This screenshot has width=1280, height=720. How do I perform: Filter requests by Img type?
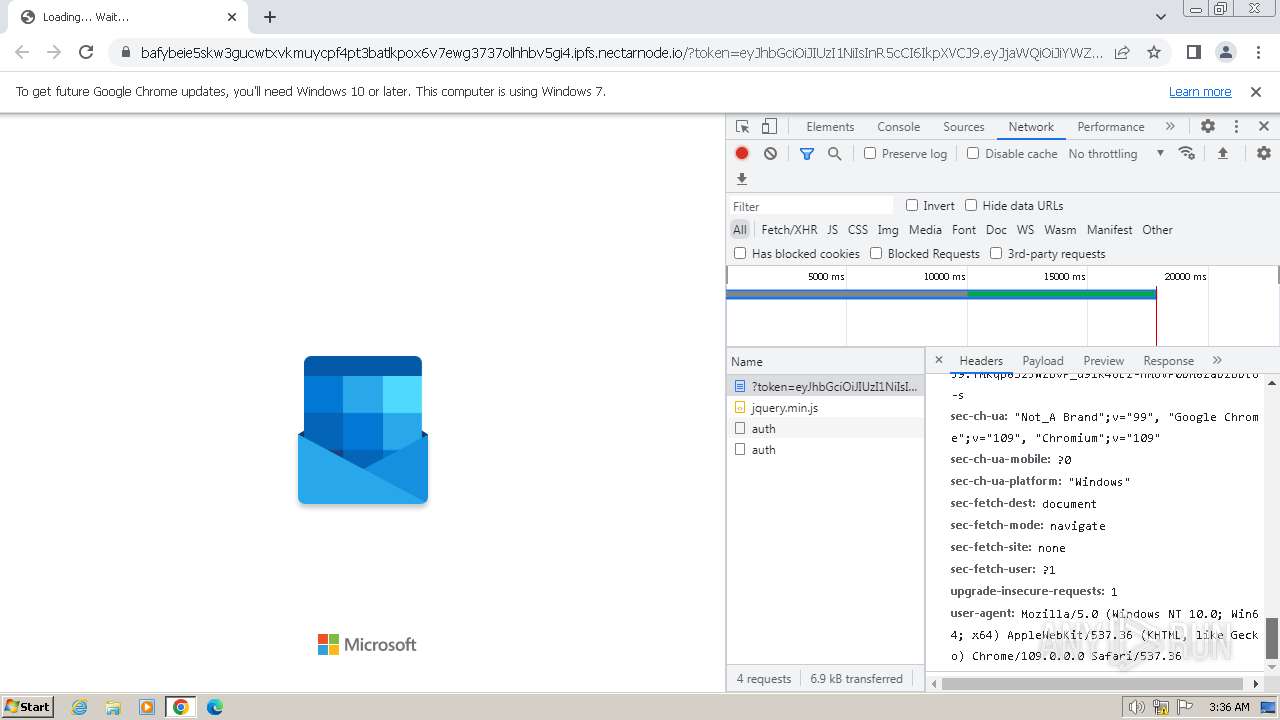(888, 230)
